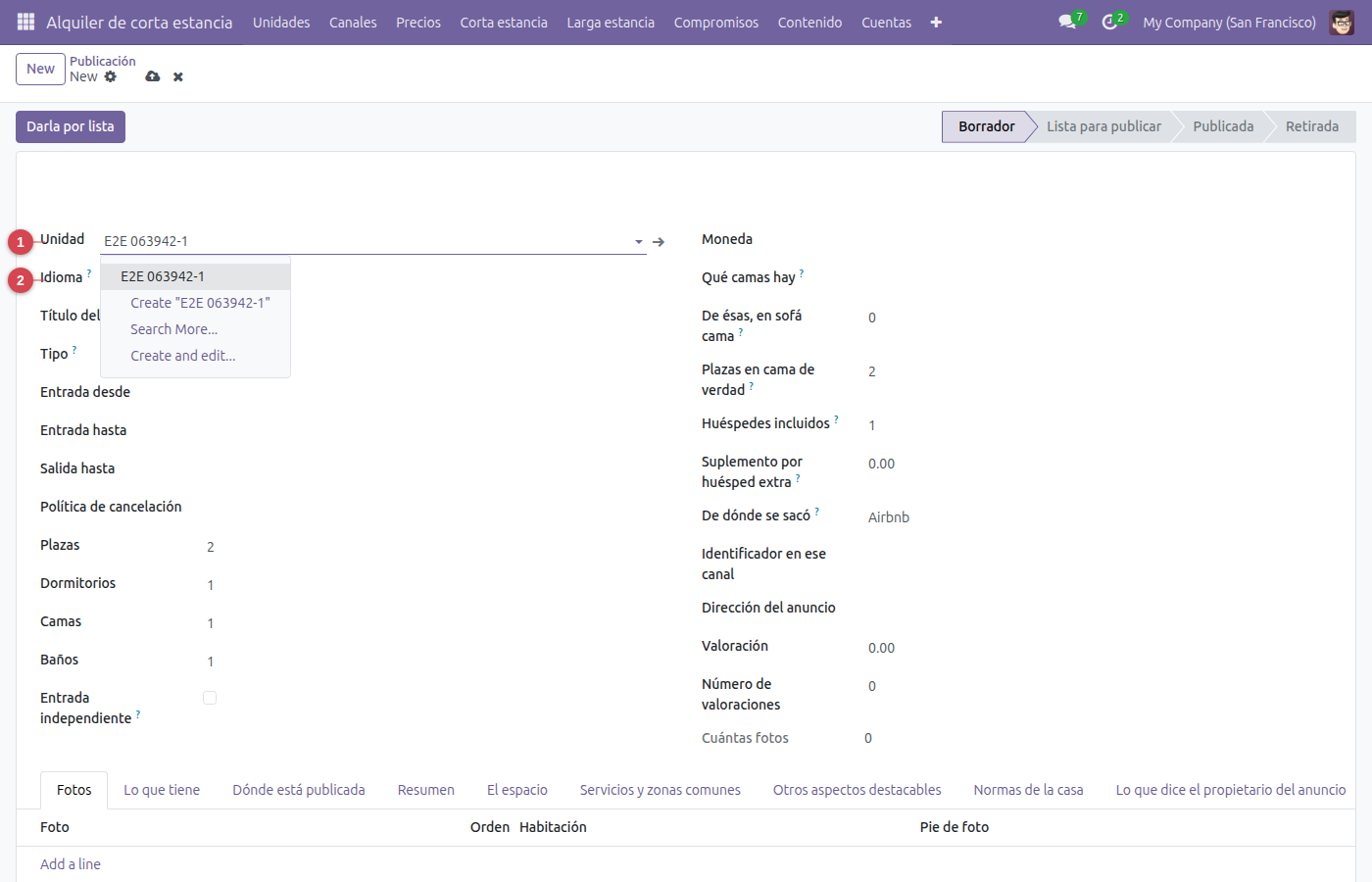Open the Canales menu
This screenshot has width=1372, height=882.
pyautogui.click(x=353, y=22)
